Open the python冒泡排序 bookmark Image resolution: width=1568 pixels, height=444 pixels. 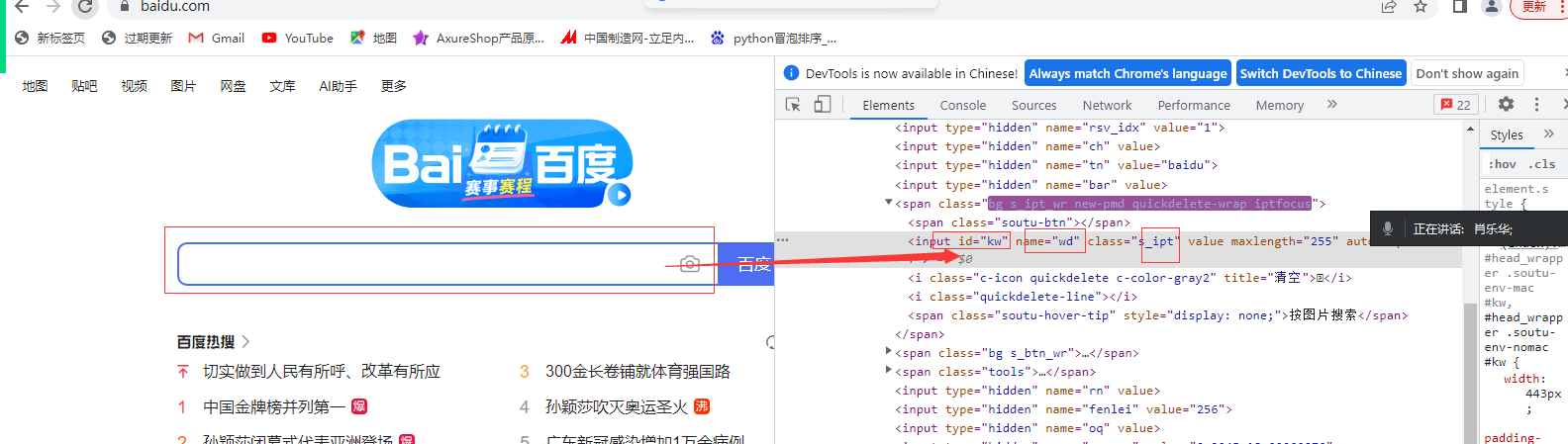tap(773, 38)
